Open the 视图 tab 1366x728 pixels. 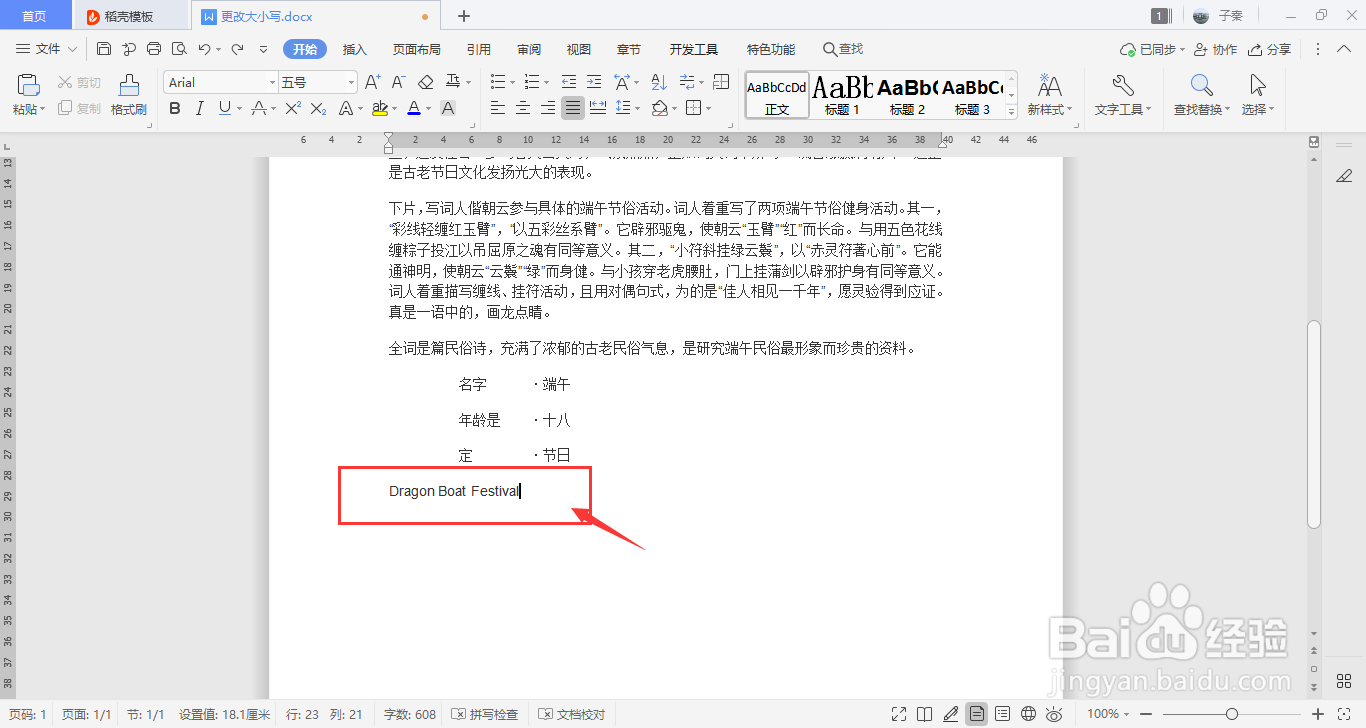(578, 49)
